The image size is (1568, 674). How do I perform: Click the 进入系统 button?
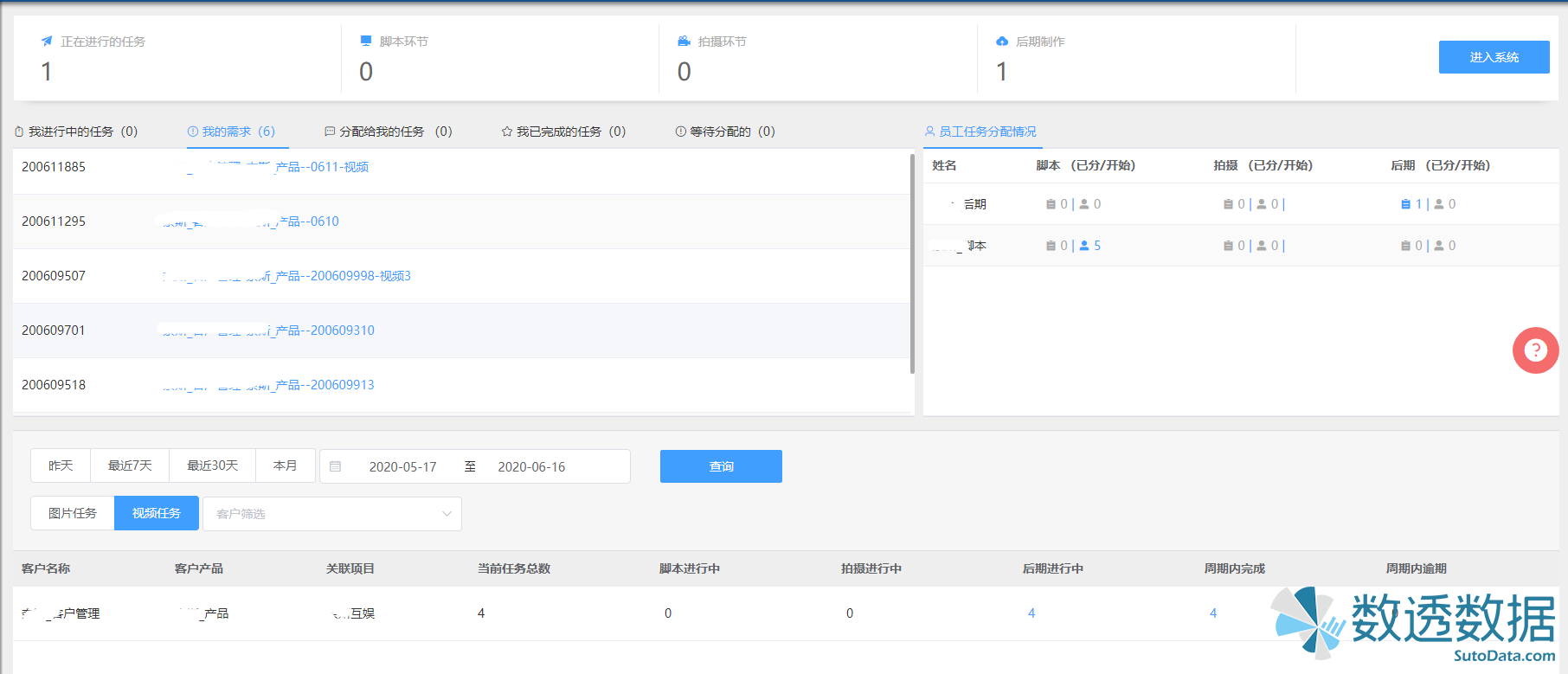[1494, 57]
